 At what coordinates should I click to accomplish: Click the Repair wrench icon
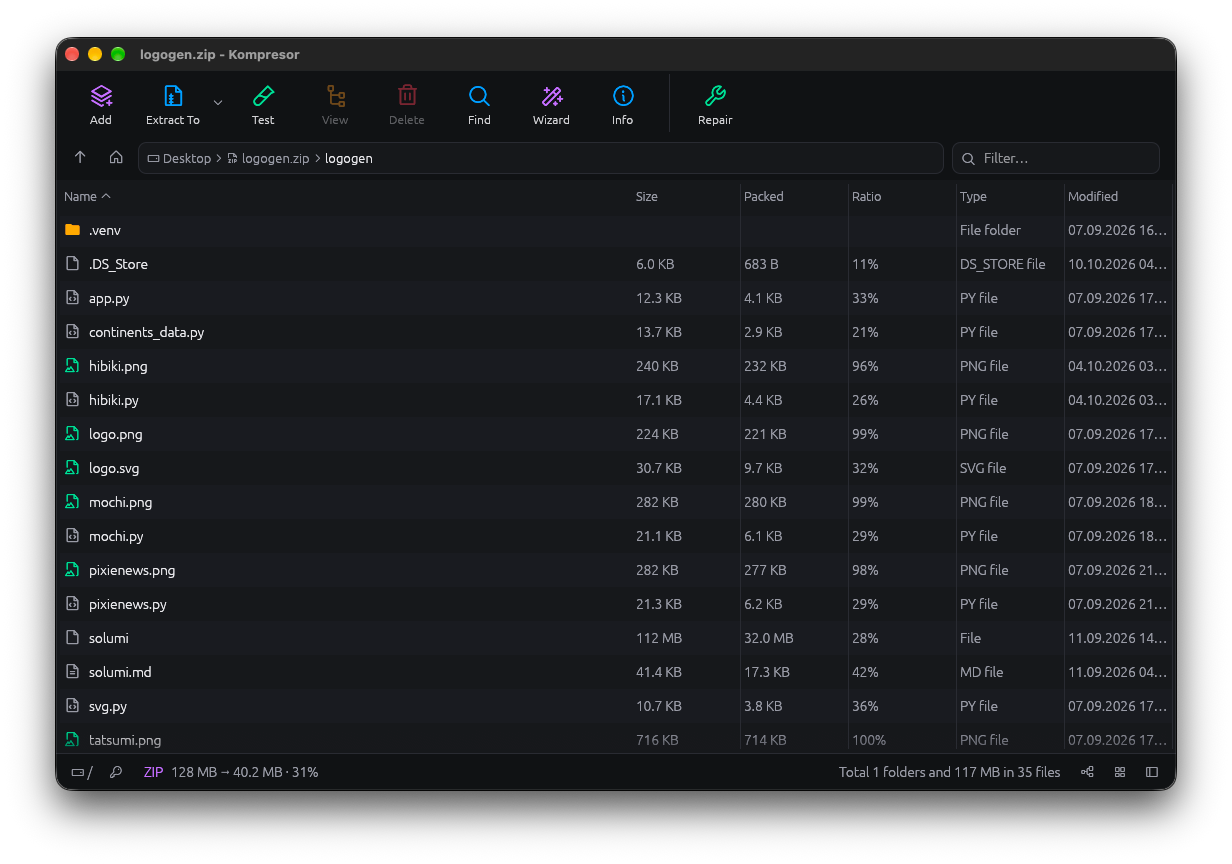(x=715, y=96)
